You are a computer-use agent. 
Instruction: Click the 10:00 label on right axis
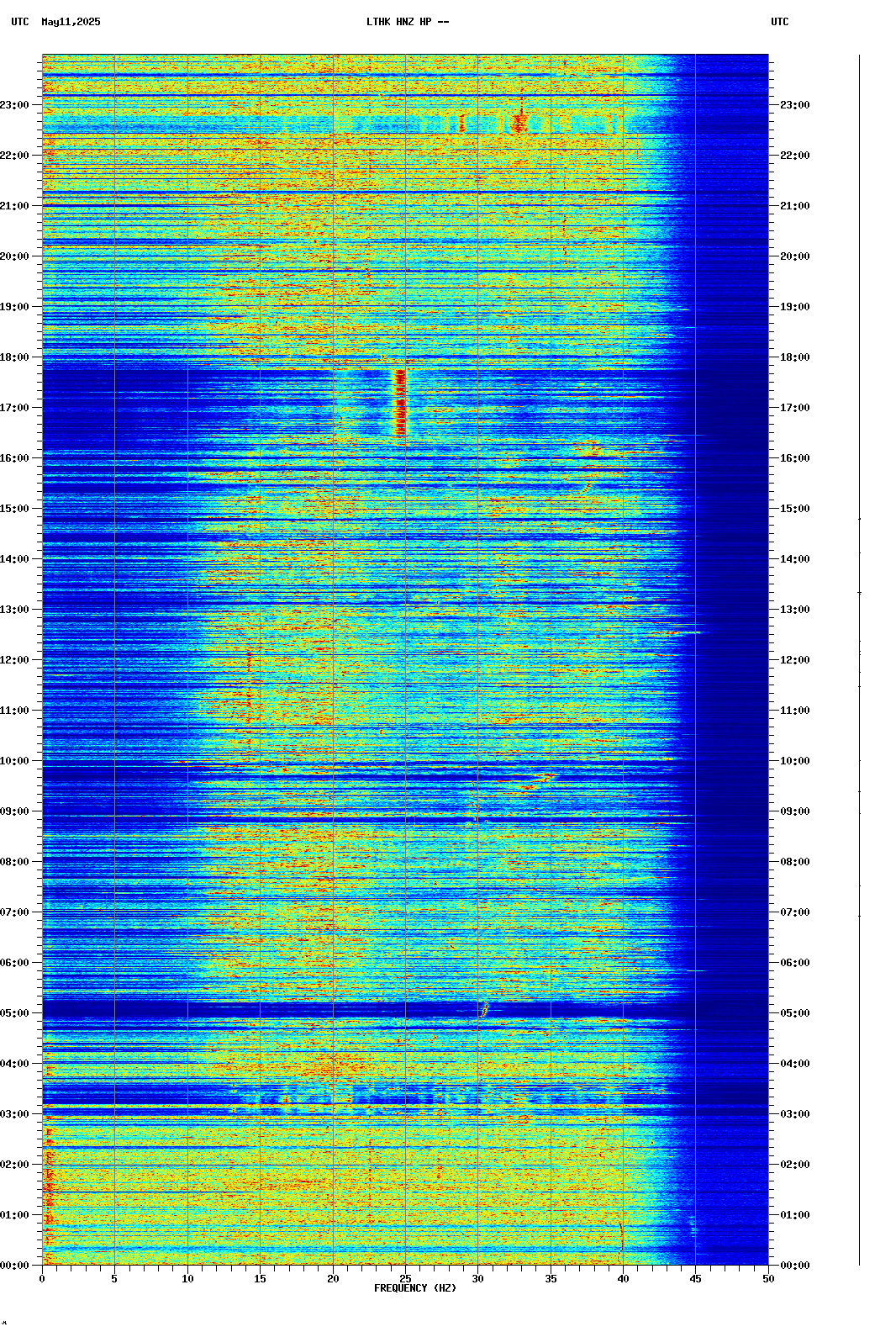click(x=795, y=761)
